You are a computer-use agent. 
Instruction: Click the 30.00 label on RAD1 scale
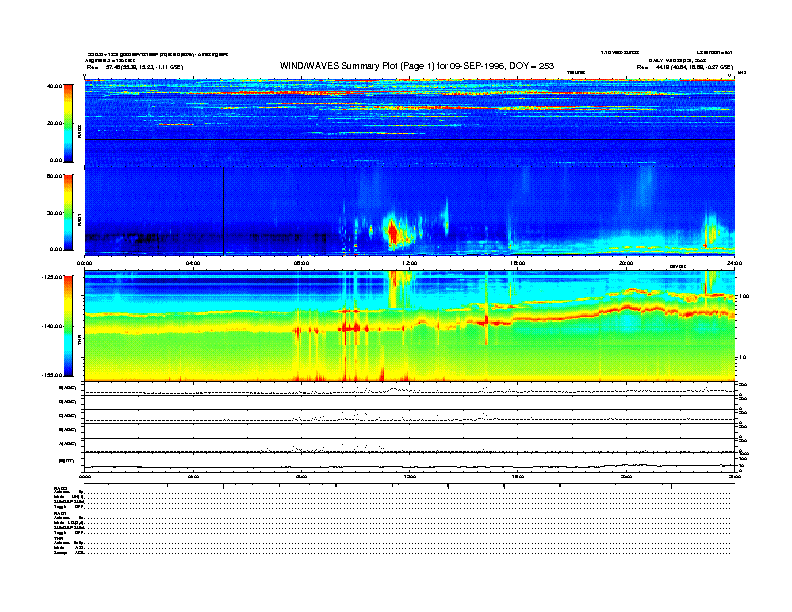coord(54,213)
